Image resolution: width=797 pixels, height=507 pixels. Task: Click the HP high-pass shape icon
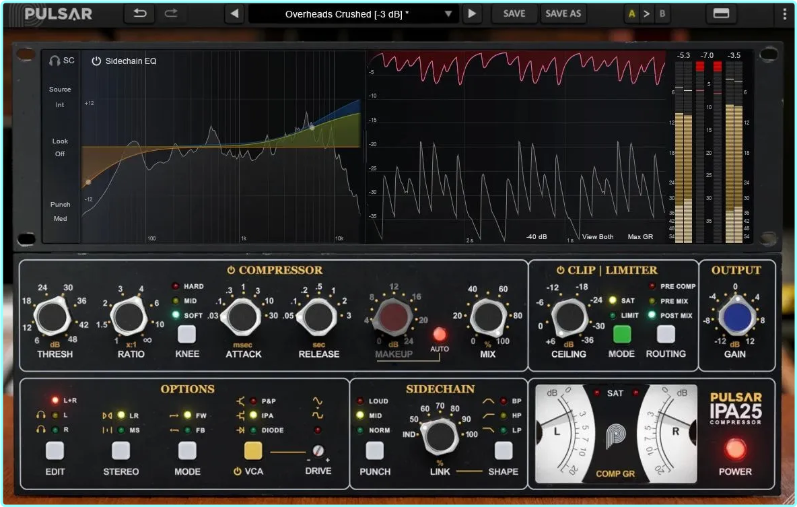pyautogui.click(x=488, y=415)
